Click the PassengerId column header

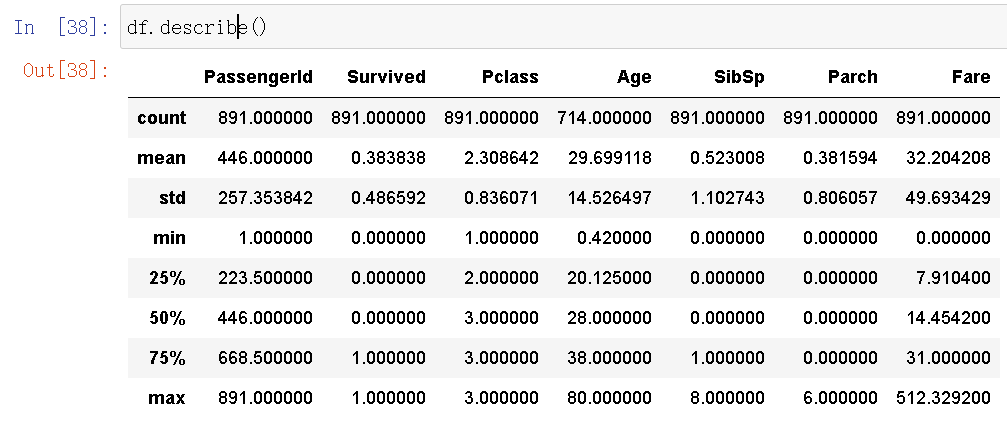pos(258,77)
